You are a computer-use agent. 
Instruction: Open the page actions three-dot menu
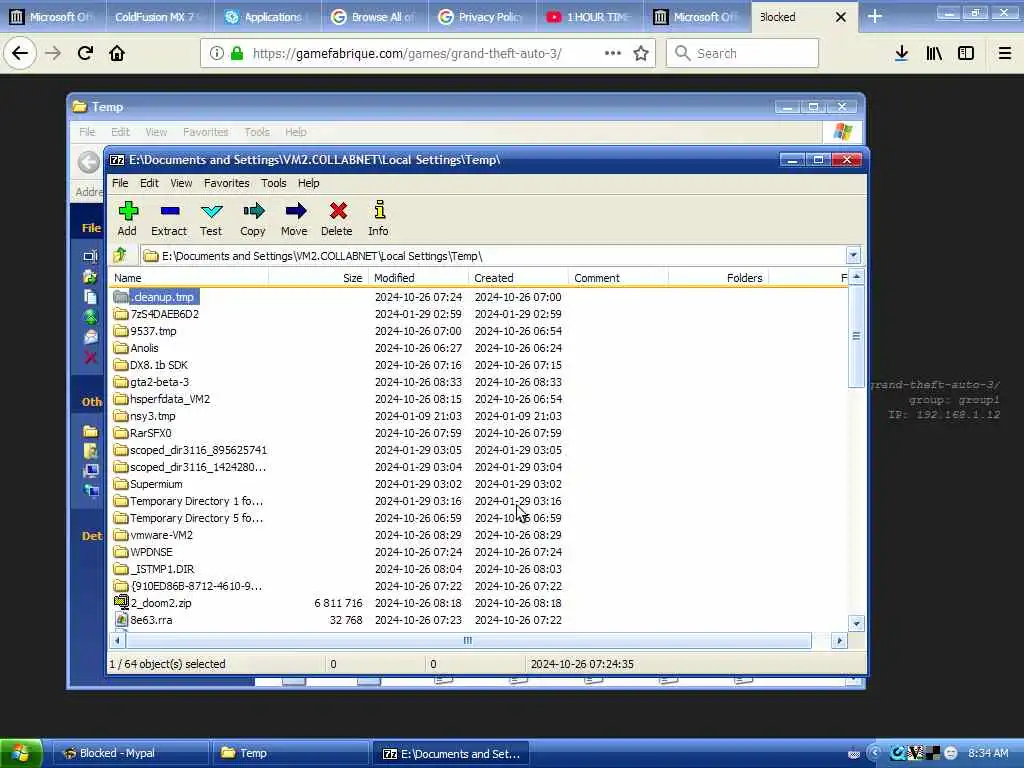613,53
